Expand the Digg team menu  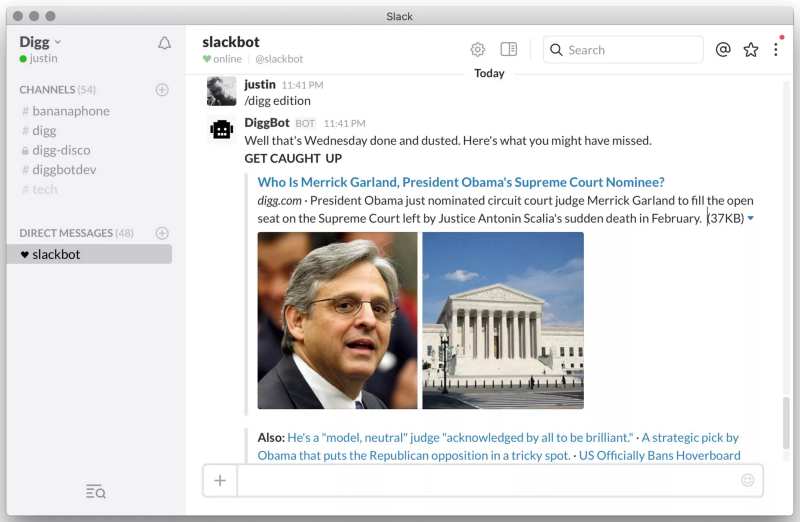pos(40,42)
